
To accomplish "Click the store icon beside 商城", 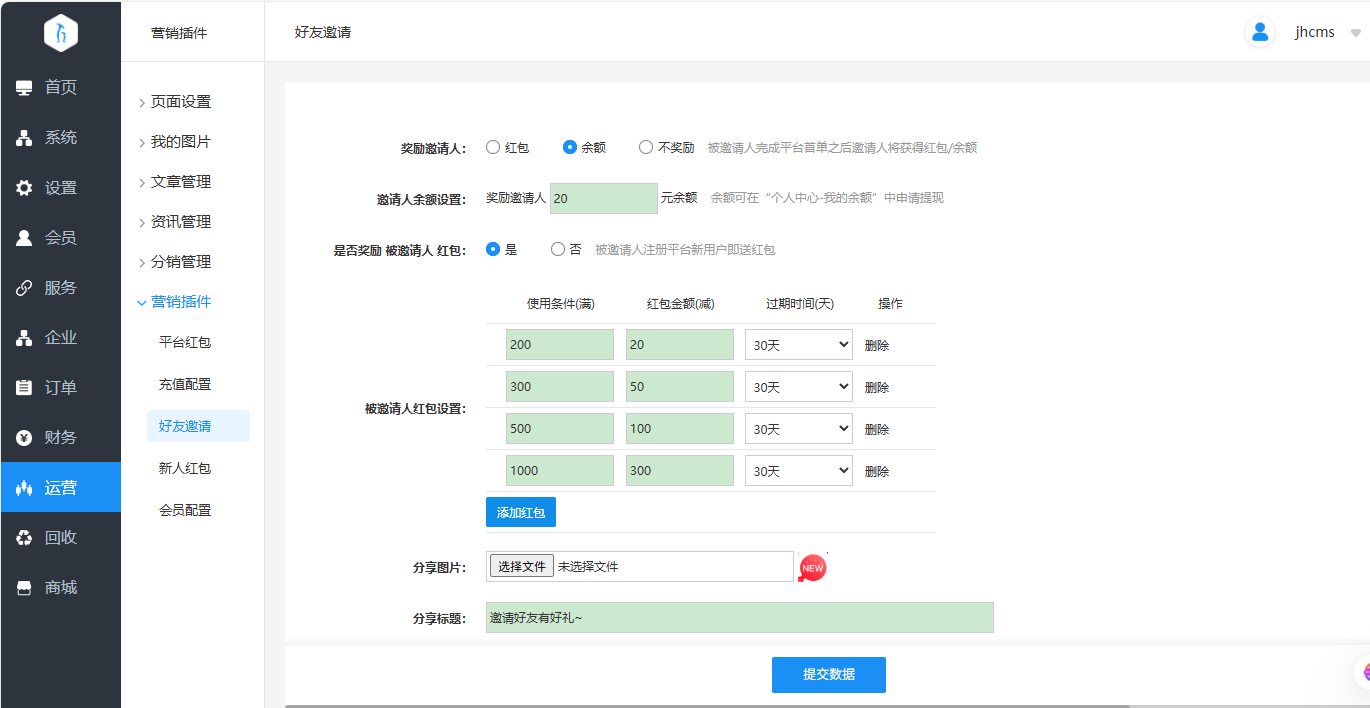I will point(24,588).
